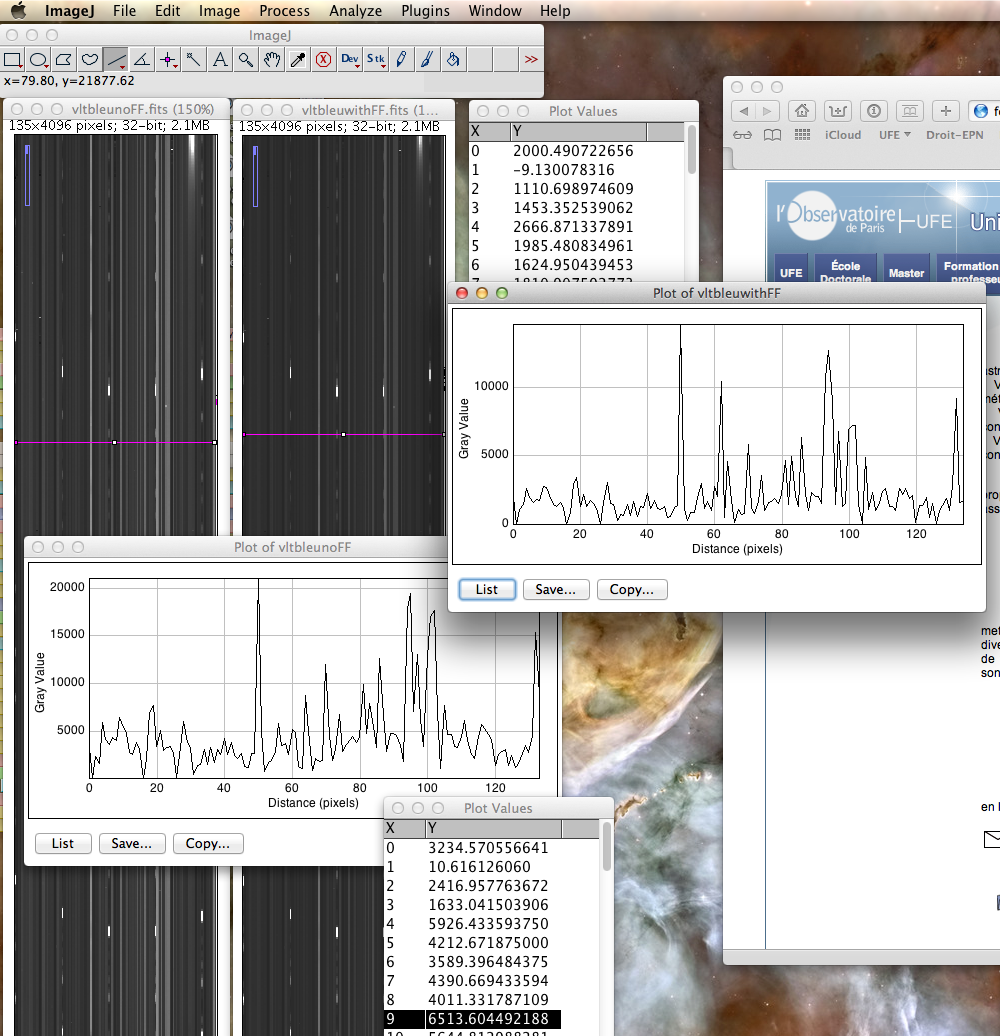The image size is (1000, 1036).
Task: Click Save... in Plot of vltbleunoFF window
Action: pyautogui.click(x=131, y=843)
